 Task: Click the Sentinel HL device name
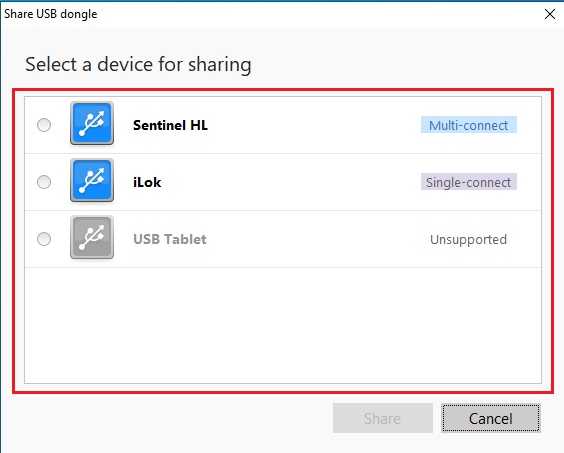click(x=170, y=125)
